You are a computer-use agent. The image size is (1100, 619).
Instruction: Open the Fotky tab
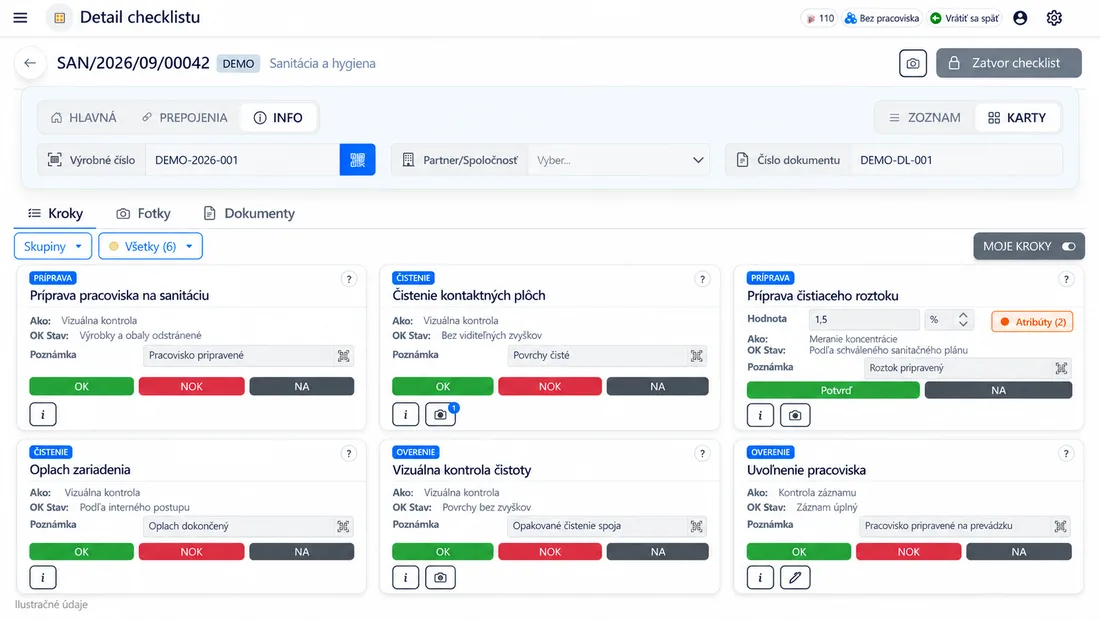(x=143, y=213)
